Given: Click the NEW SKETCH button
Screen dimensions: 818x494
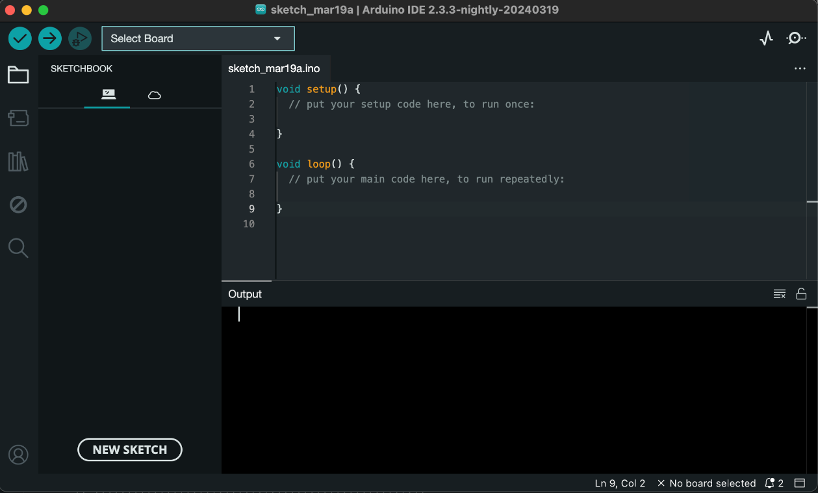Looking at the screenshot, I should point(130,450).
